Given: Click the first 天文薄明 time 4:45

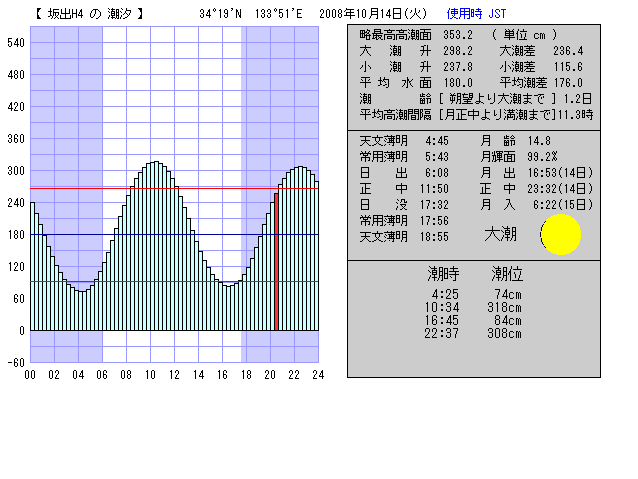Looking at the screenshot, I should point(437,141).
